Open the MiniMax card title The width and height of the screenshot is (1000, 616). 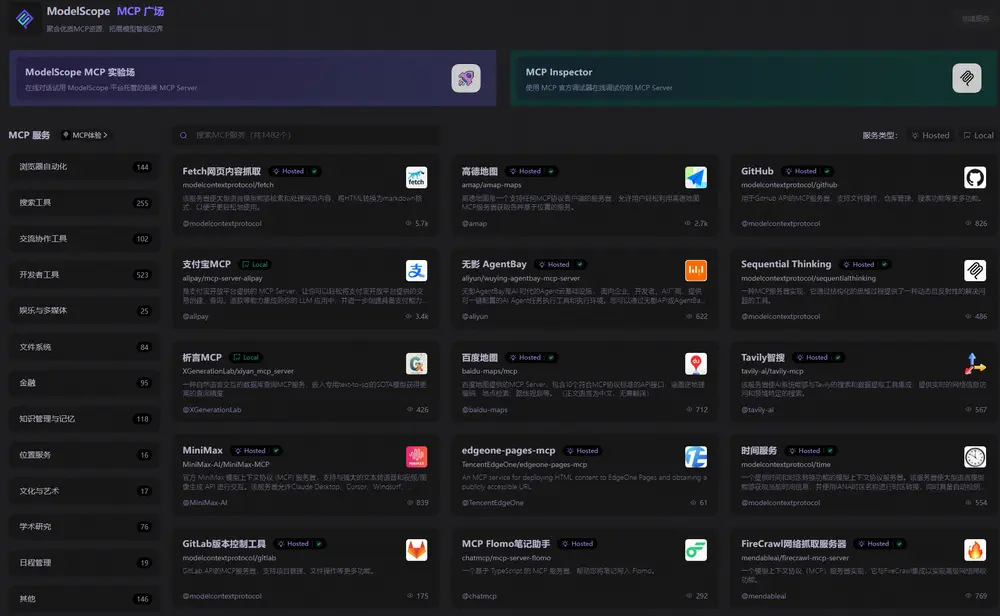[x=203, y=450]
